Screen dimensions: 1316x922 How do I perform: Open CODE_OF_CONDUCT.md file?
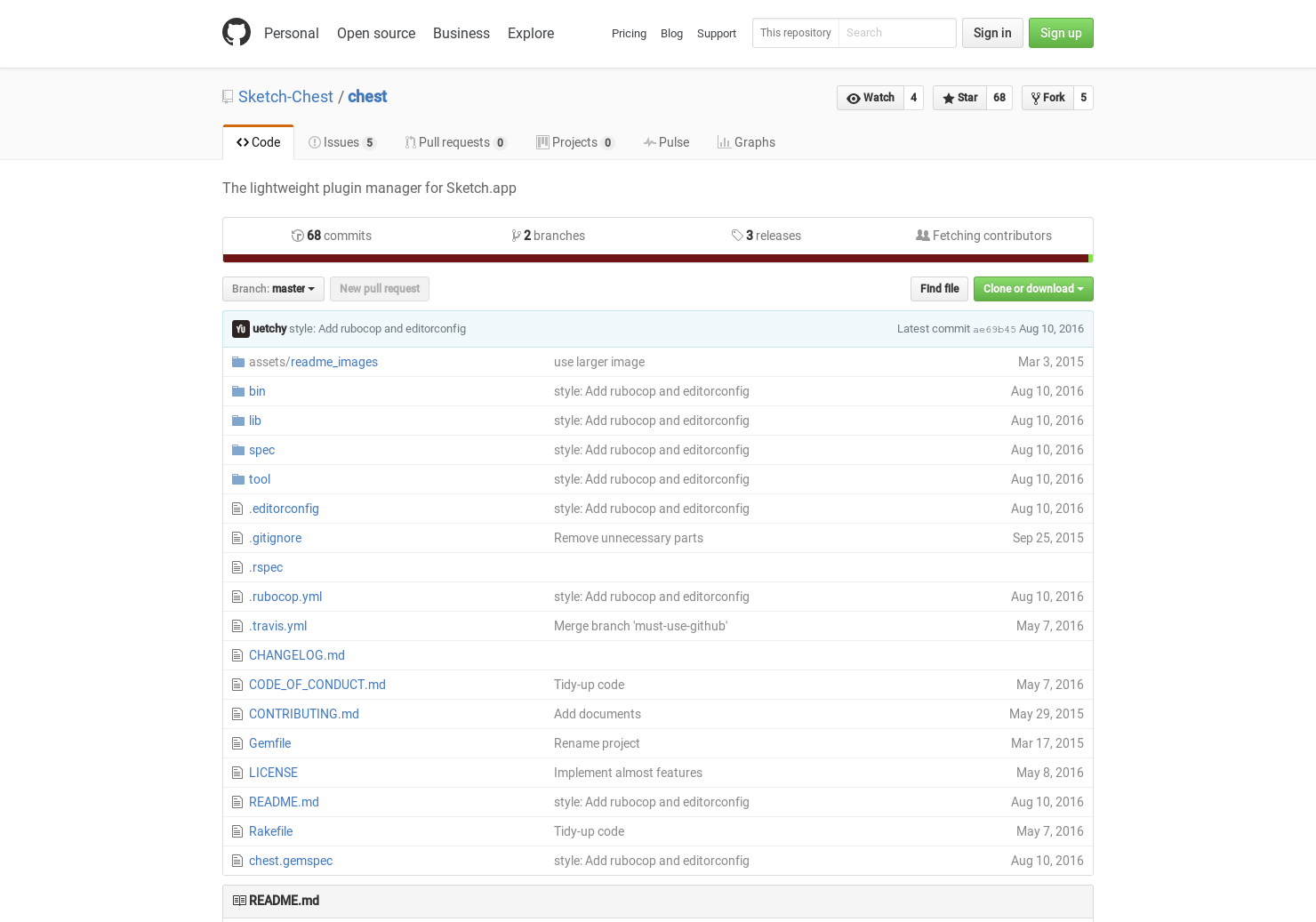pyautogui.click(x=317, y=685)
